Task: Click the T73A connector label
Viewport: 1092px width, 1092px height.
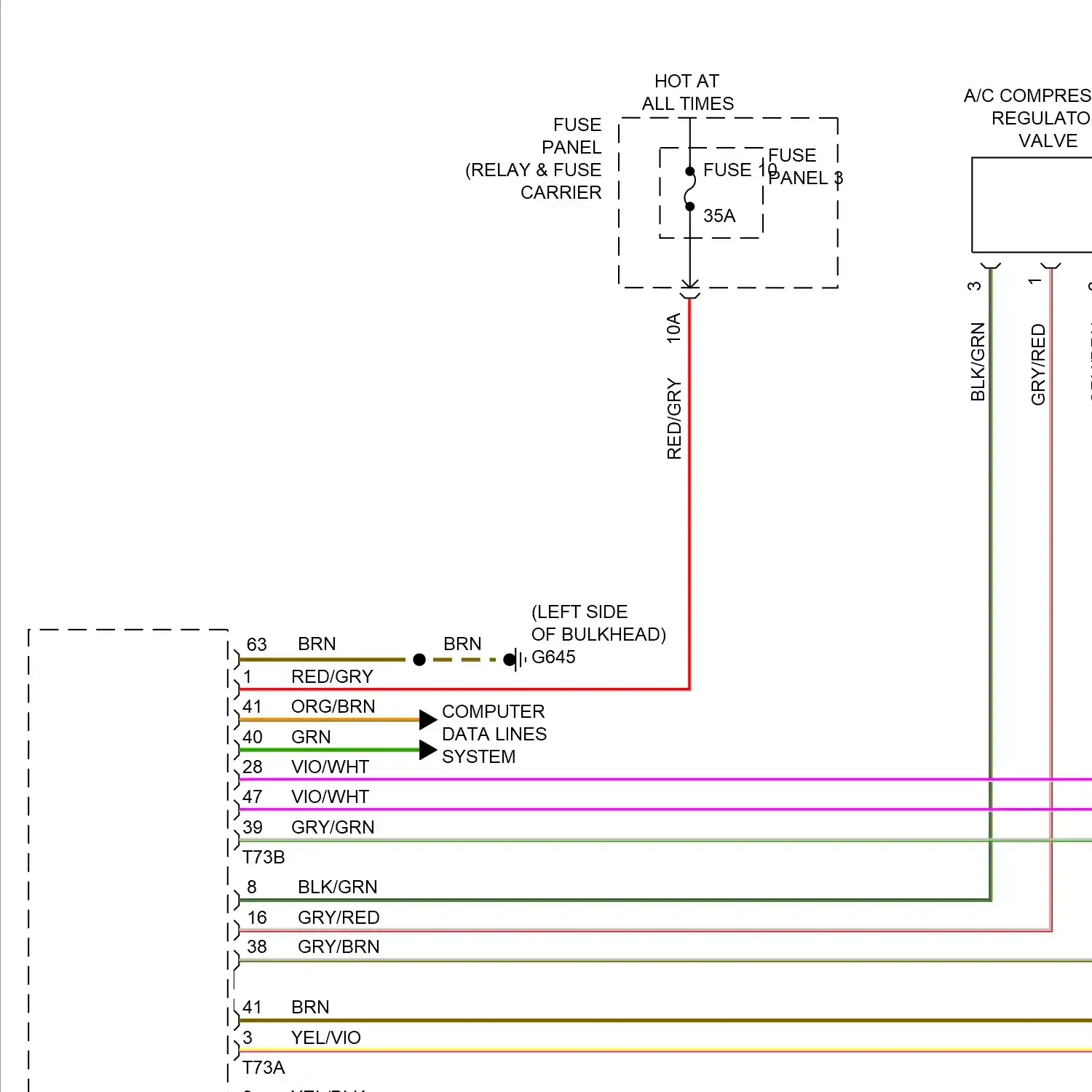Action: (264, 1068)
